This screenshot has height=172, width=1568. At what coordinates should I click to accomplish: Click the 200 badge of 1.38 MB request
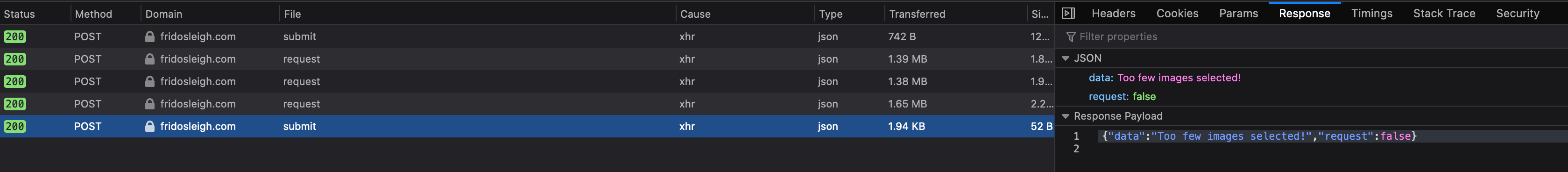click(14, 81)
